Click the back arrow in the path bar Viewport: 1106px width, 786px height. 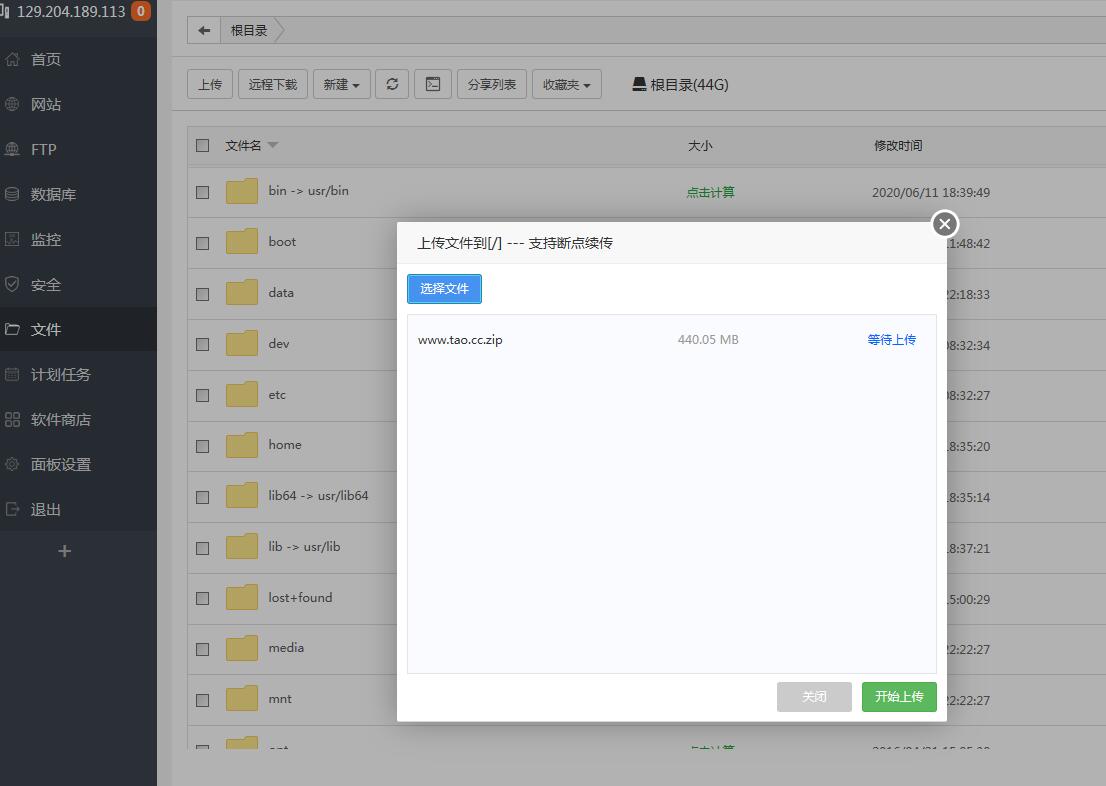[x=204, y=30]
